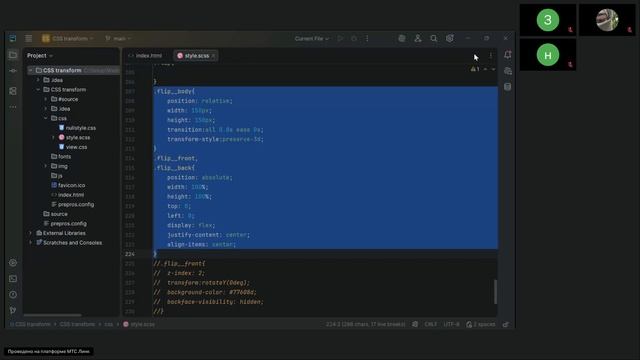Select the js folder
This screenshot has width=640, height=360.
tap(57, 176)
